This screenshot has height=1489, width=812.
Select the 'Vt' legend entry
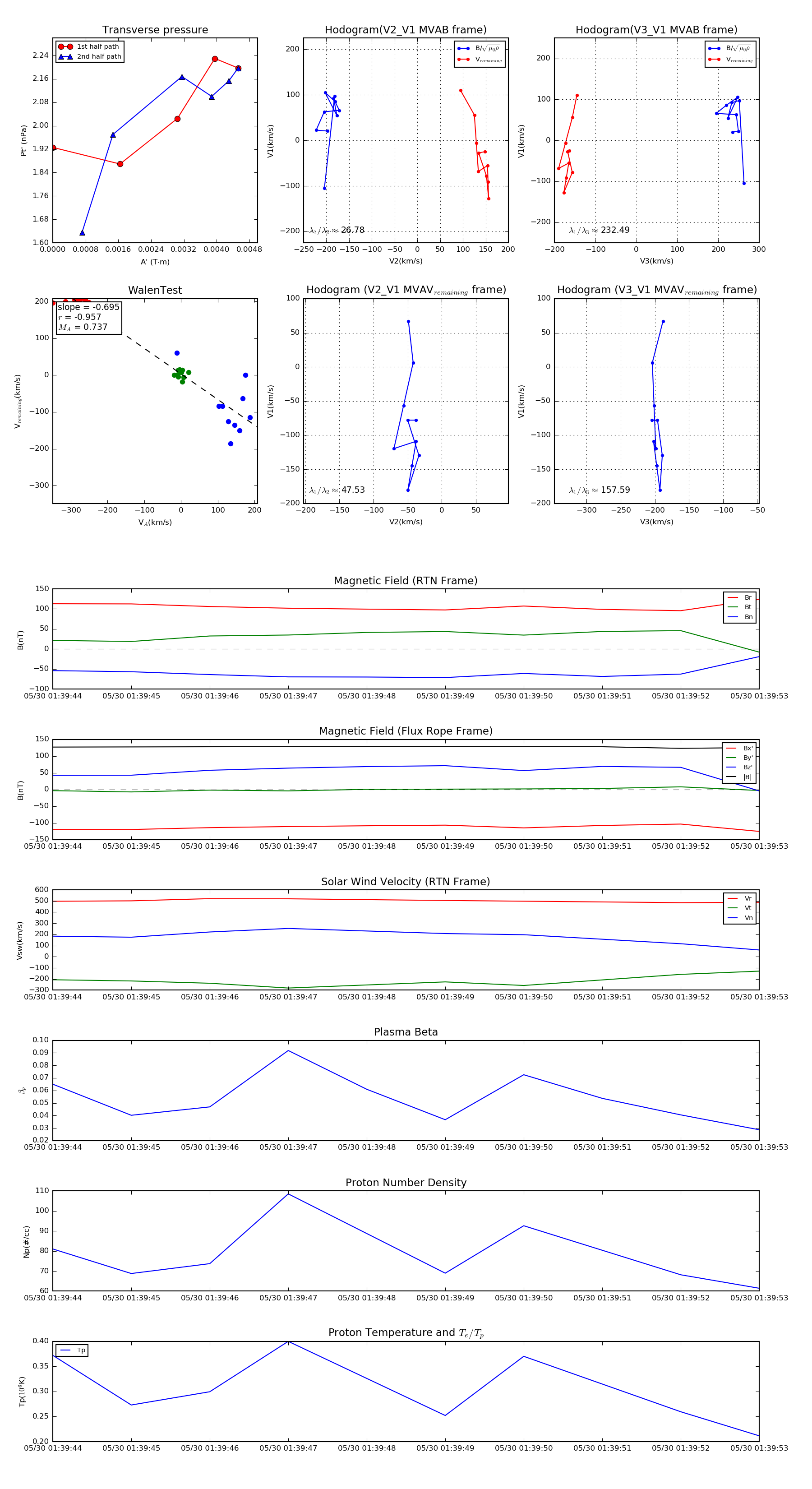tap(740, 908)
